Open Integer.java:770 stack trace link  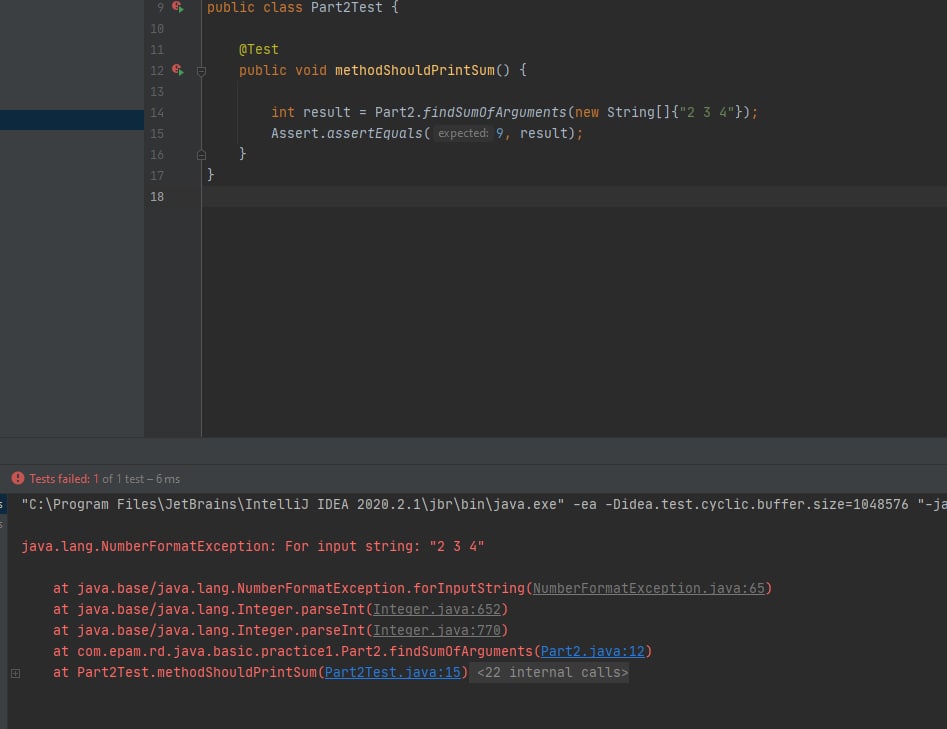coord(437,631)
